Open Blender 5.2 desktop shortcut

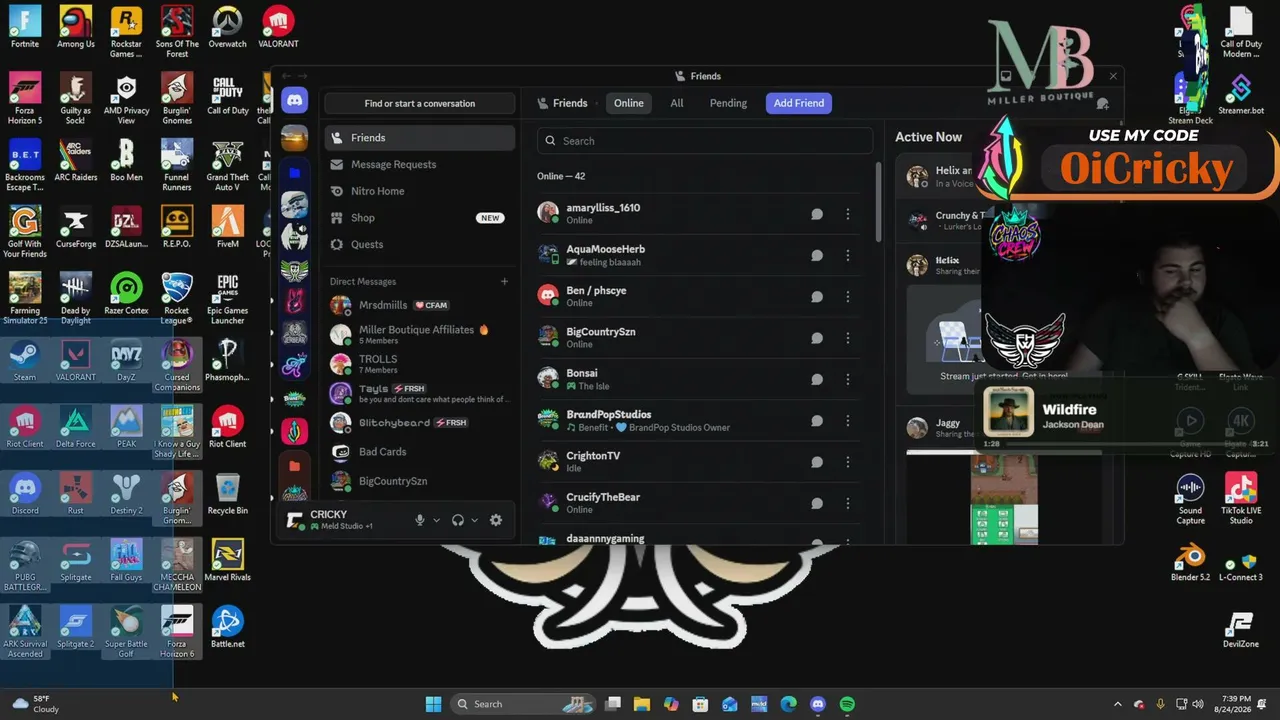click(x=1190, y=560)
